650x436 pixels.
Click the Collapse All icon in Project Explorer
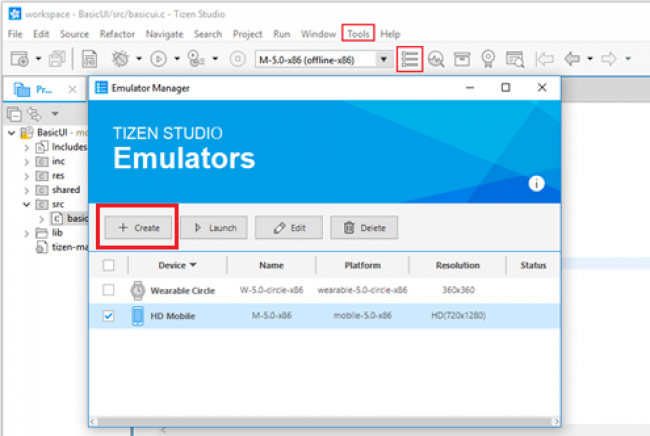[14, 114]
